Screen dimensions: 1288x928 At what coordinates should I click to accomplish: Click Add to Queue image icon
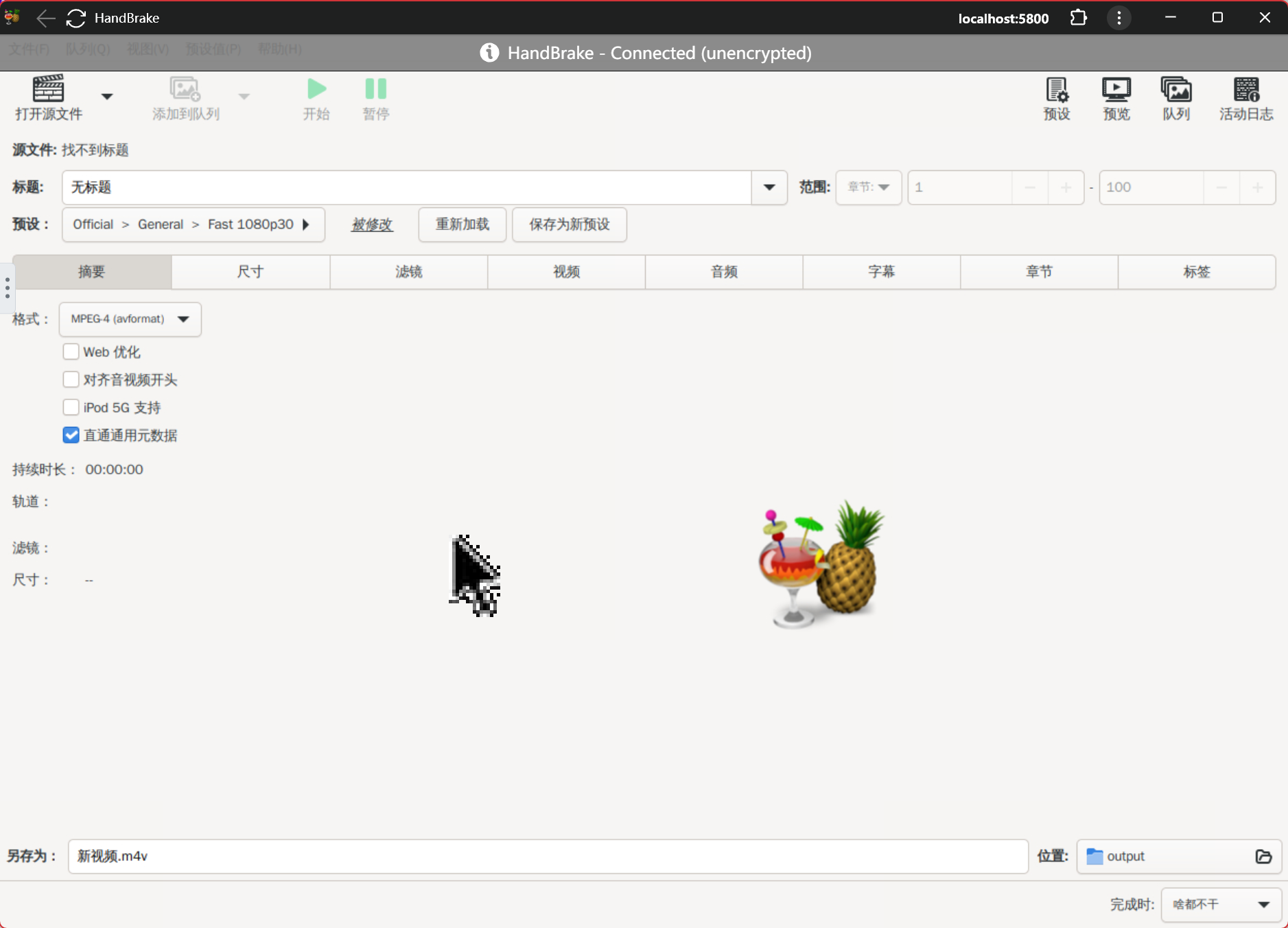(185, 89)
